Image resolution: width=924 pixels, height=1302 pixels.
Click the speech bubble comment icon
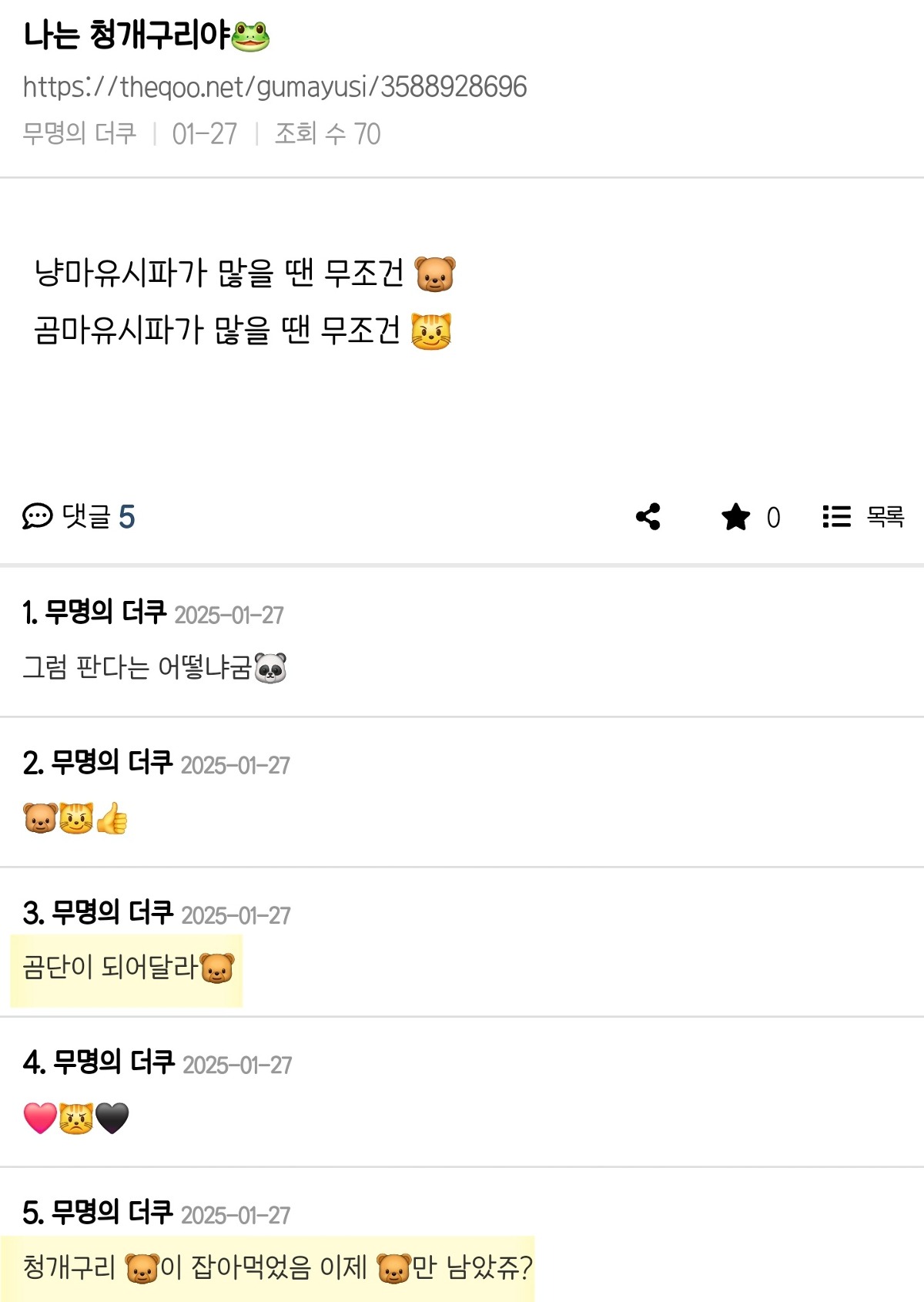point(37,516)
